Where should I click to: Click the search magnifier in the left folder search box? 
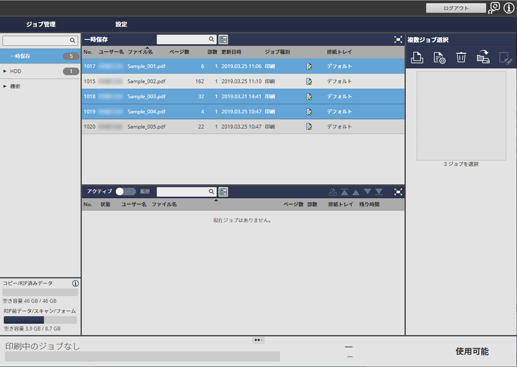point(72,40)
